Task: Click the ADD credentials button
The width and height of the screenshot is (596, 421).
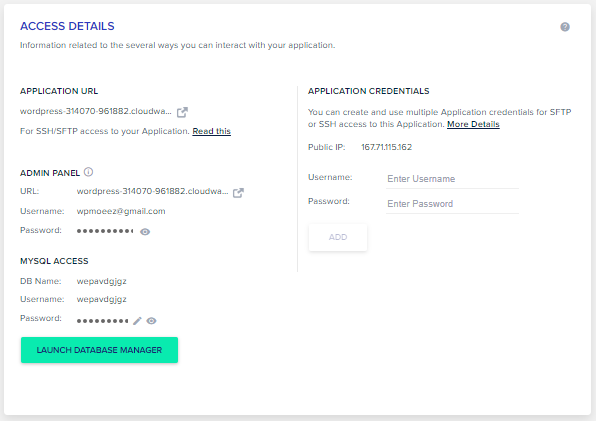Action: click(x=338, y=237)
